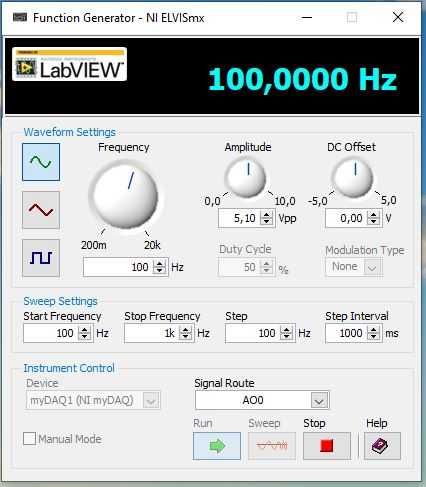Click the Frequency knob dial
Screen dimensions: 426x487
tap(125, 195)
